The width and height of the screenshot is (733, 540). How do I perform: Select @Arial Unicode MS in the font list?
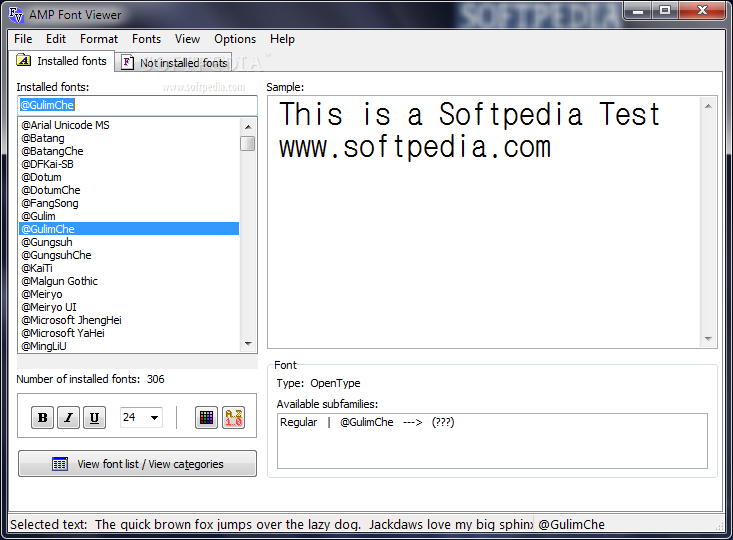coord(129,125)
